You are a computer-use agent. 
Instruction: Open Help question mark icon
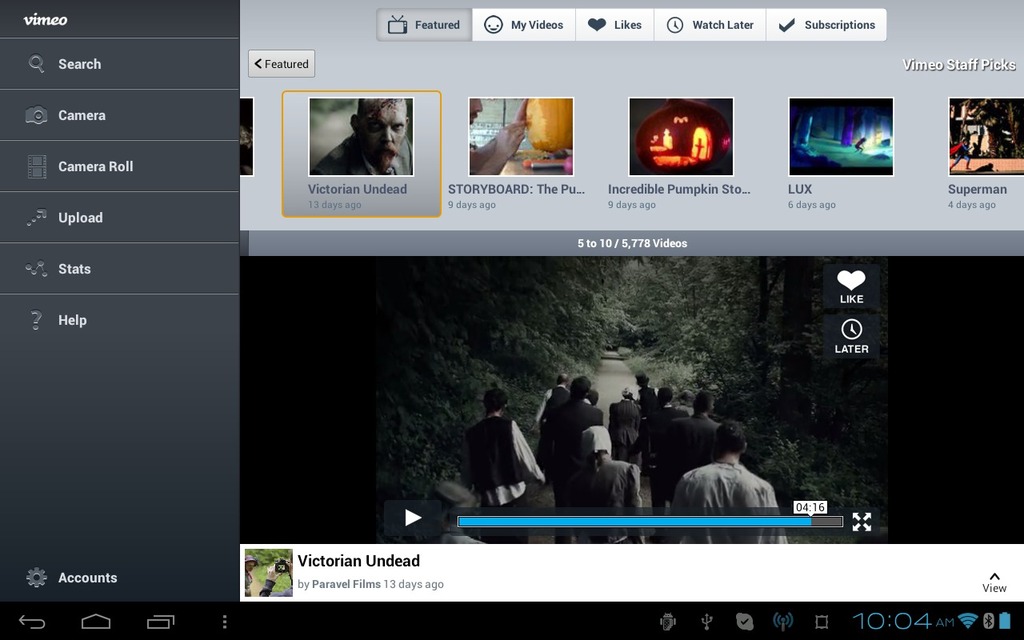(36, 320)
